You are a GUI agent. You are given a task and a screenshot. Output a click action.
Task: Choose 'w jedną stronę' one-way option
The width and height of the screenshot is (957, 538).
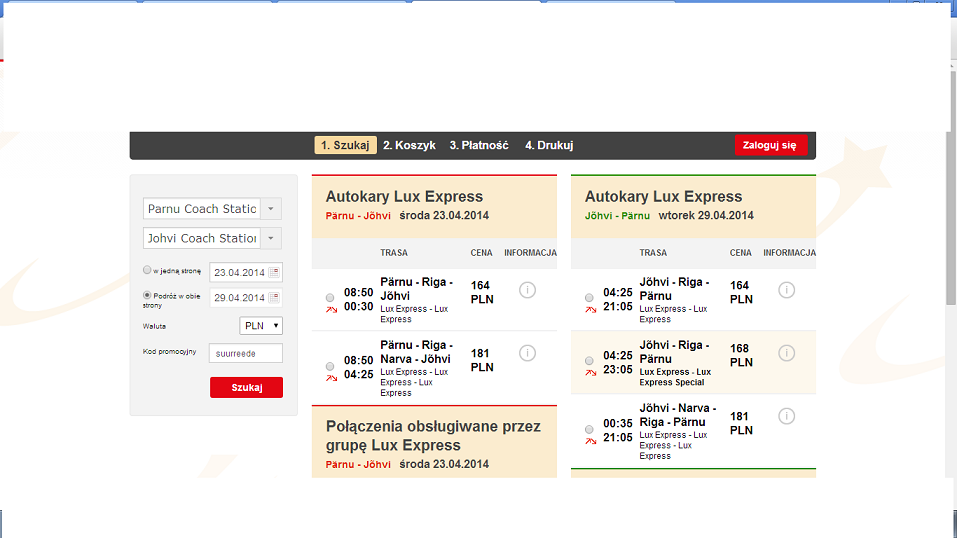147,270
